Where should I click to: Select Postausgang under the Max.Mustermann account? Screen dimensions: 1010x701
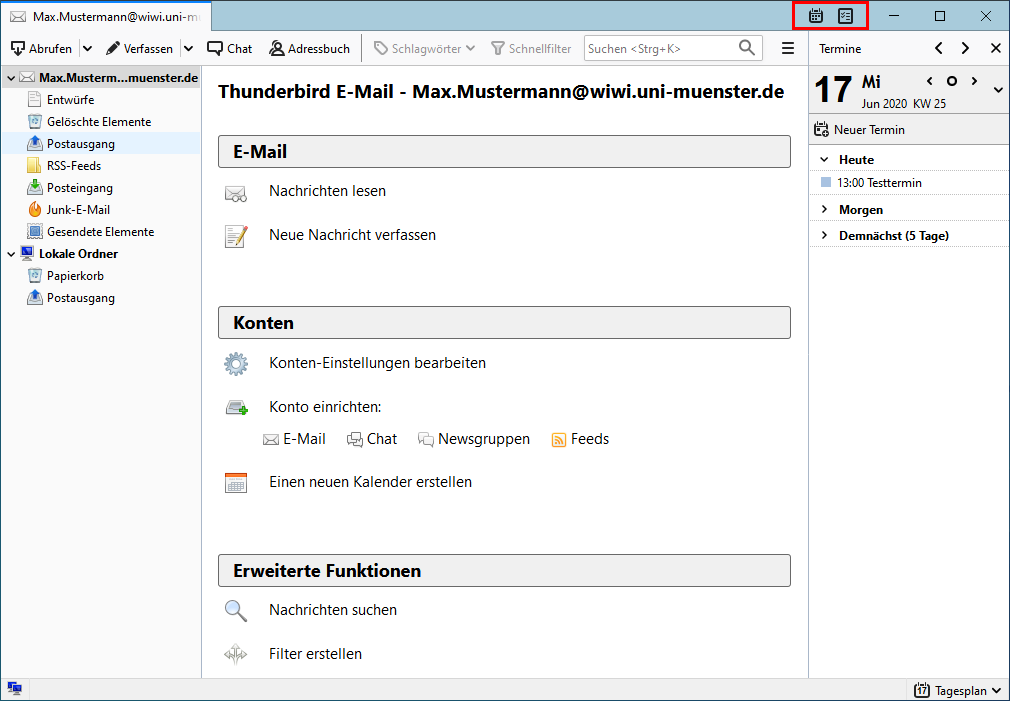(81, 144)
